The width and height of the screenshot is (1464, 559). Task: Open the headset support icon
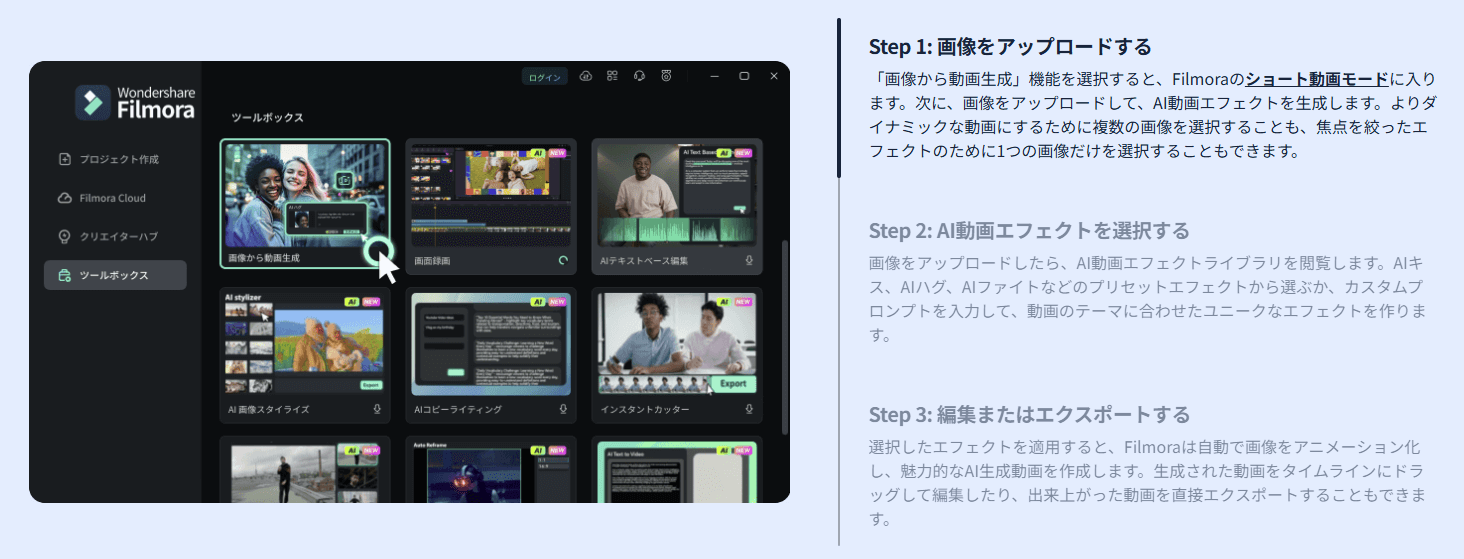click(639, 76)
